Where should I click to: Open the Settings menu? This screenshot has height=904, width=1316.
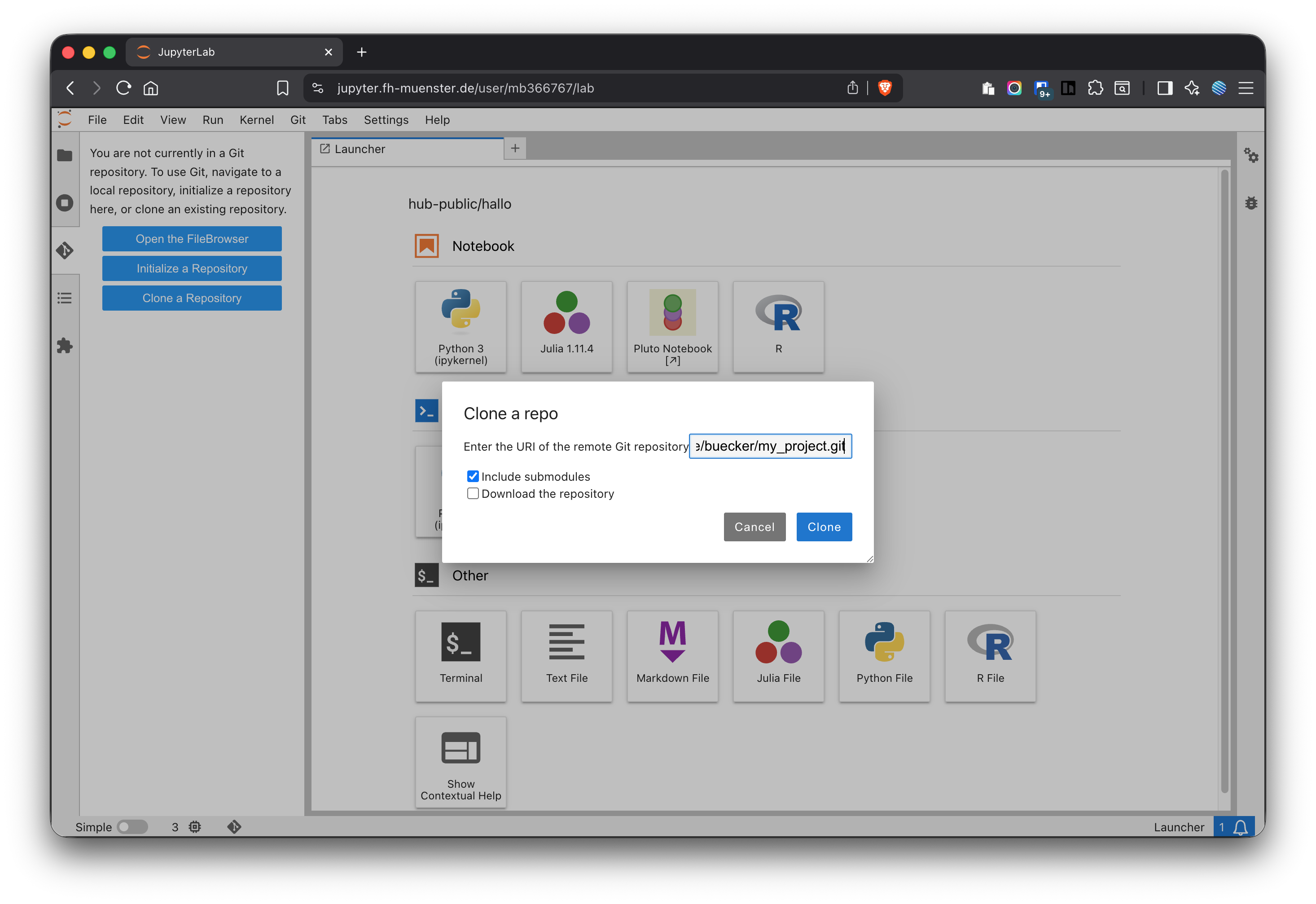coord(386,120)
